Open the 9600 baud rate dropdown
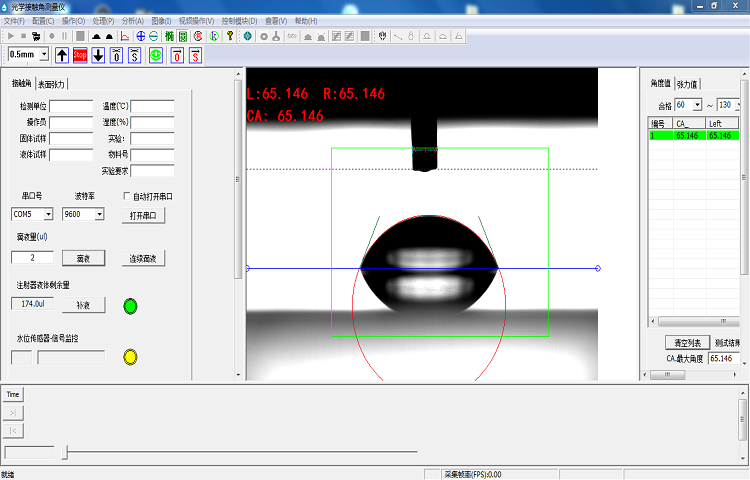This screenshot has width=750, height=480. [98, 215]
